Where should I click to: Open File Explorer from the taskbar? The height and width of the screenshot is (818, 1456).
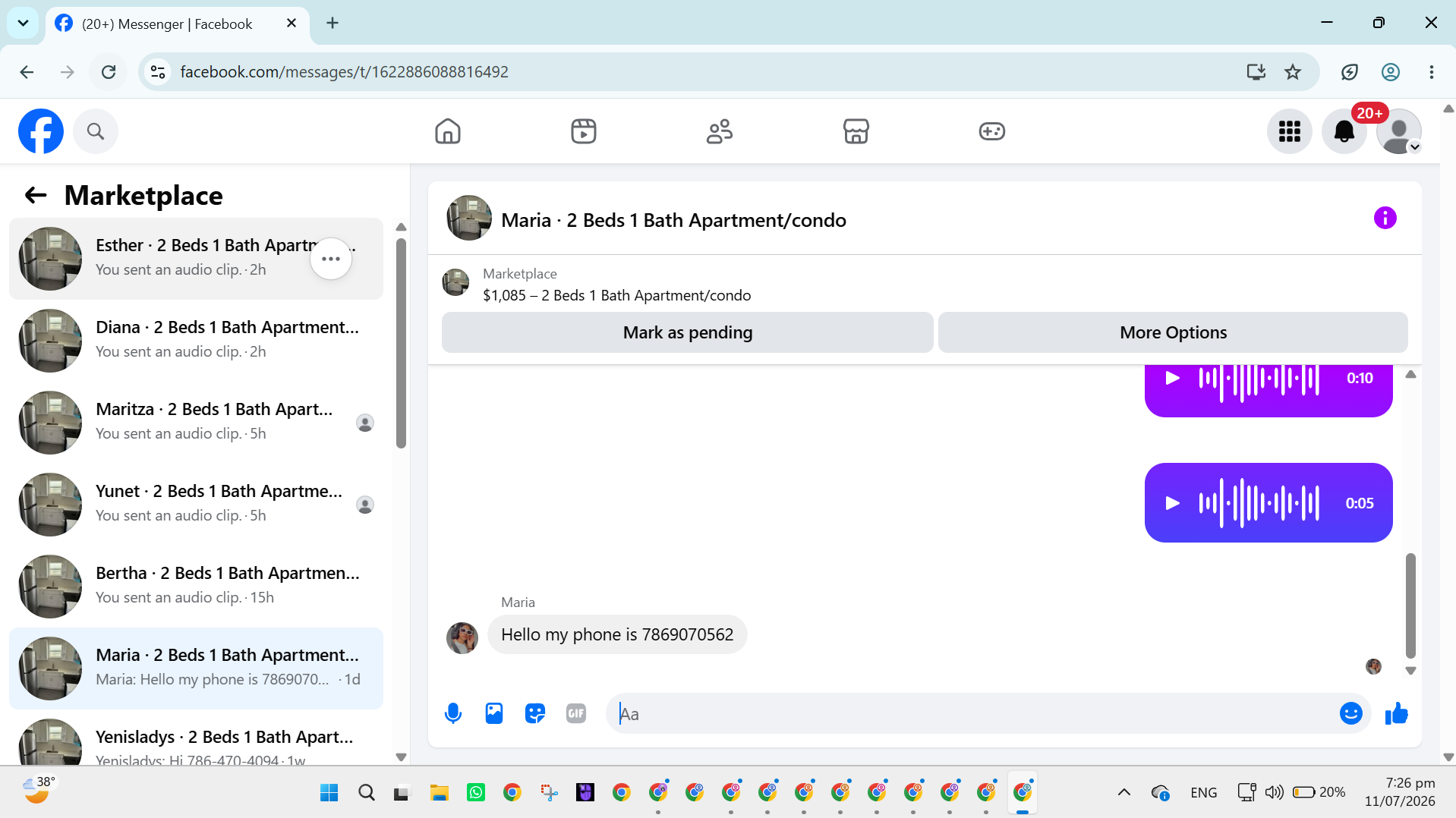click(440, 793)
